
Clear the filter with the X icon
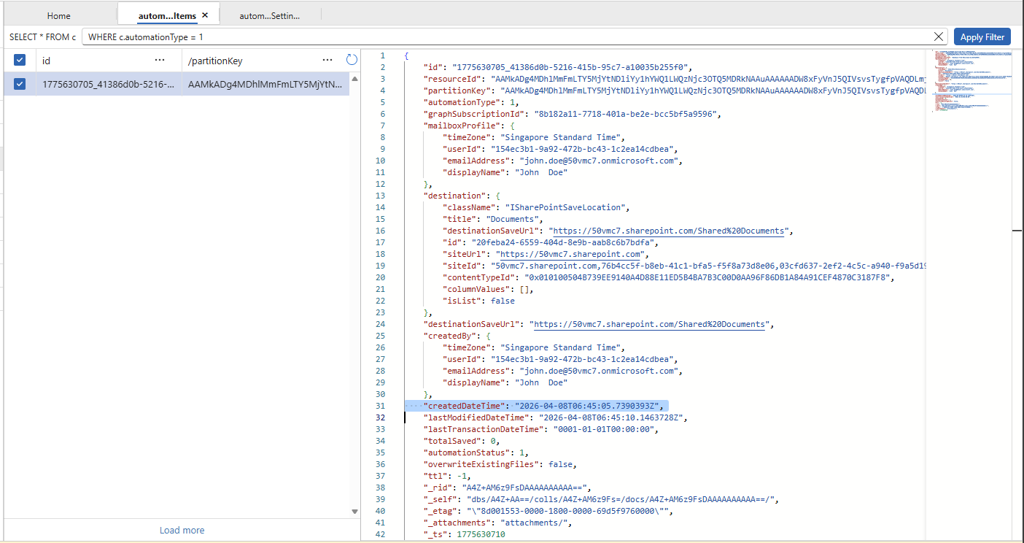point(938,37)
